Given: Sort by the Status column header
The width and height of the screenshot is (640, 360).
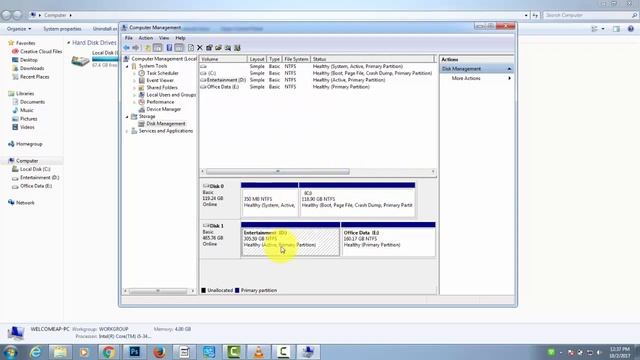Looking at the screenshot, I should (x=373, y=59).
